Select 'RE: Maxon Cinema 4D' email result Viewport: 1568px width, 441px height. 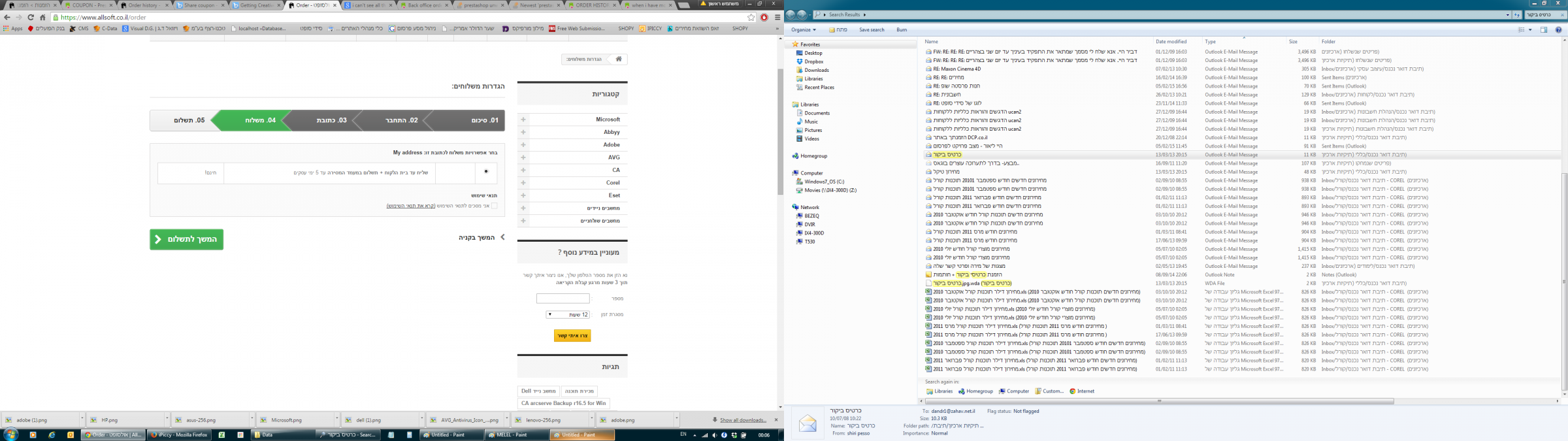click(x=956, y=69)
